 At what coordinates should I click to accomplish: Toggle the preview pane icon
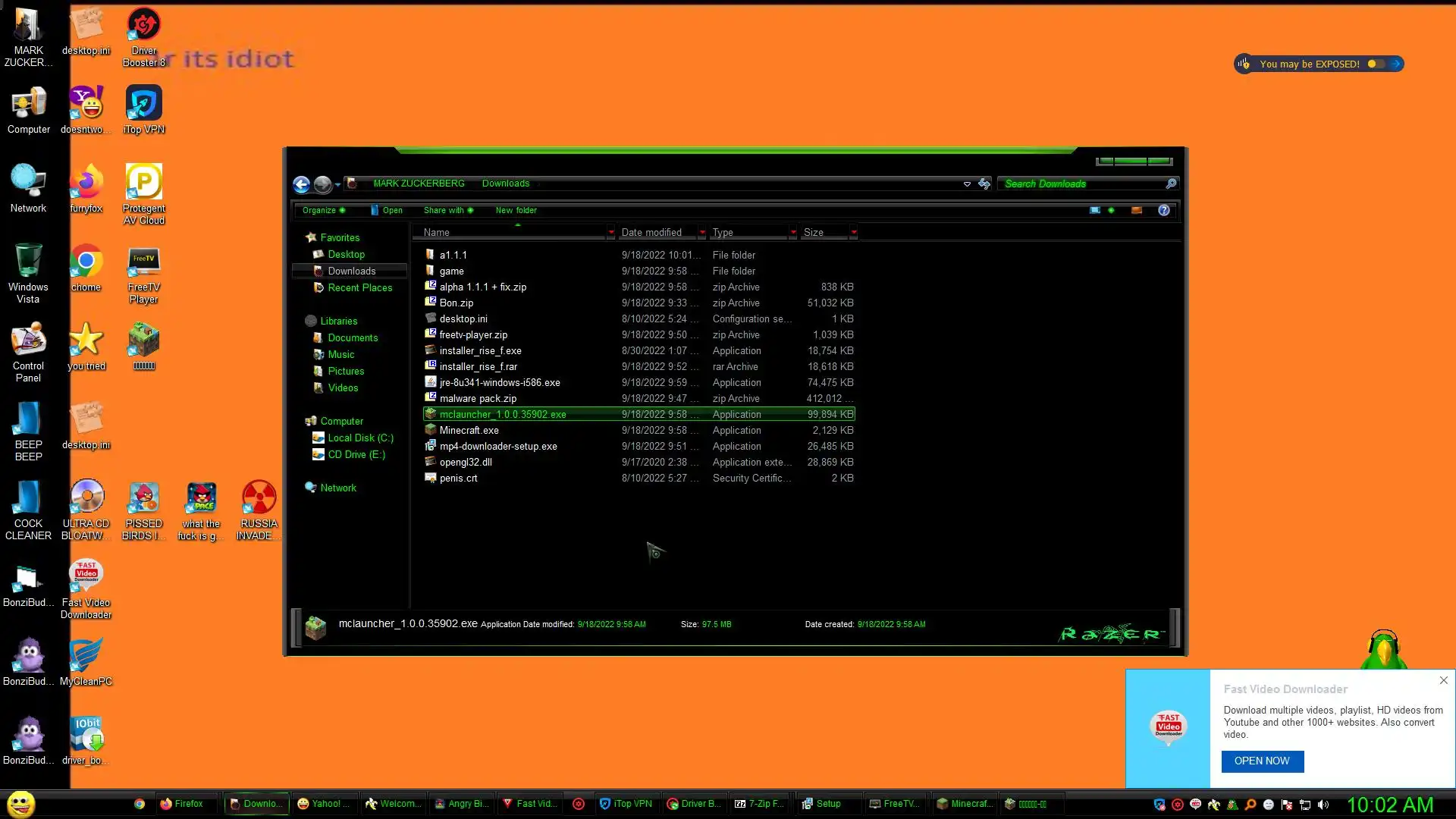(1136, 210)
